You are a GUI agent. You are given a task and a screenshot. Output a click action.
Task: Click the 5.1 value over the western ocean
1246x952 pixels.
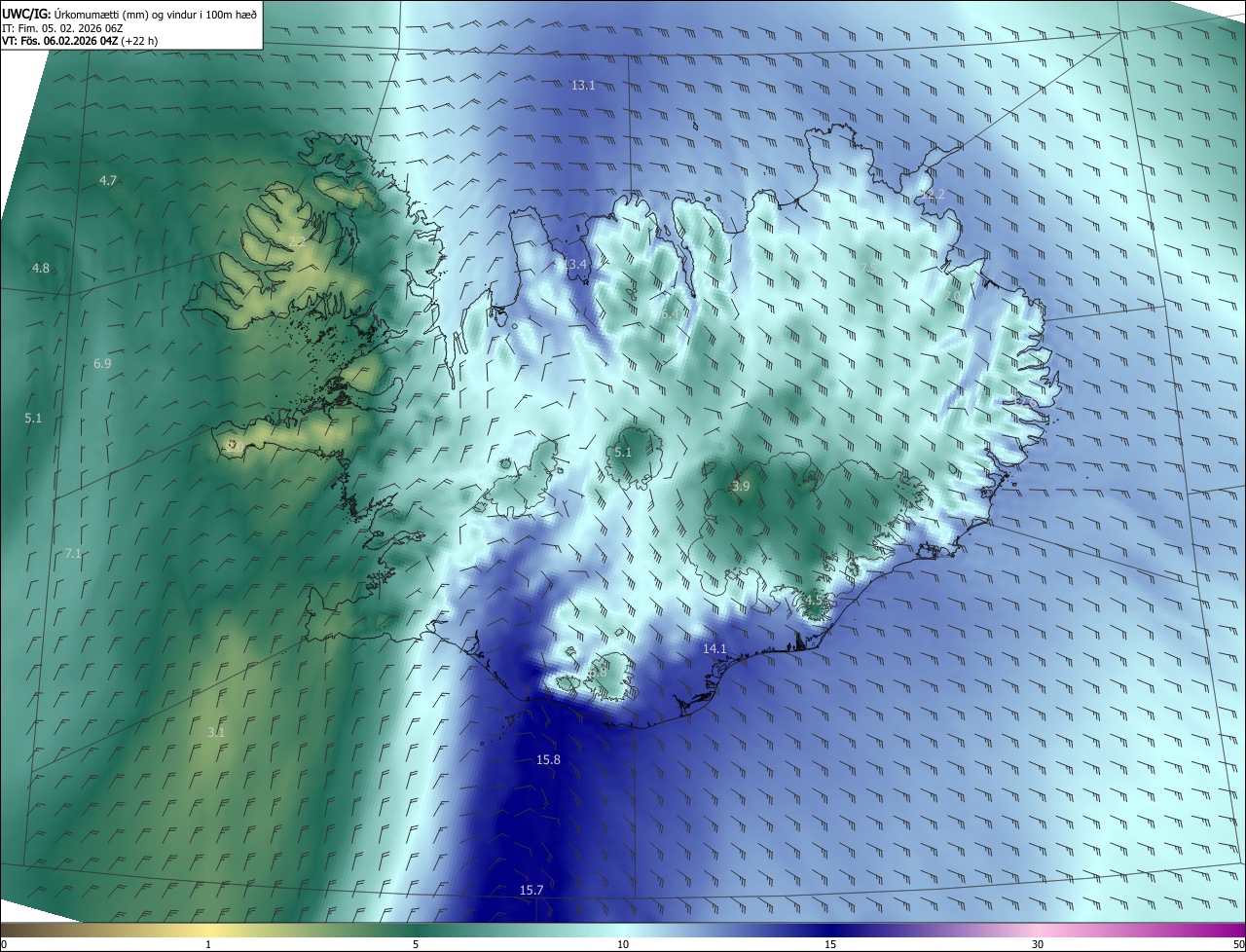(x=33, y=419)
